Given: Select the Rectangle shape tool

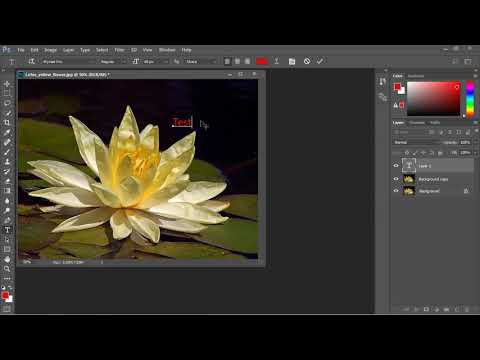Looking at the screenshot, I should click(7, 249).
